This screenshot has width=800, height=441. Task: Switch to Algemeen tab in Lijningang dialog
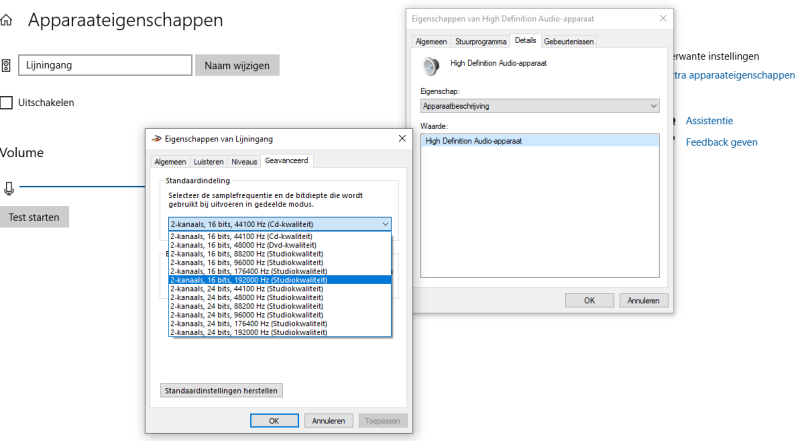click(x=170, y=162)
